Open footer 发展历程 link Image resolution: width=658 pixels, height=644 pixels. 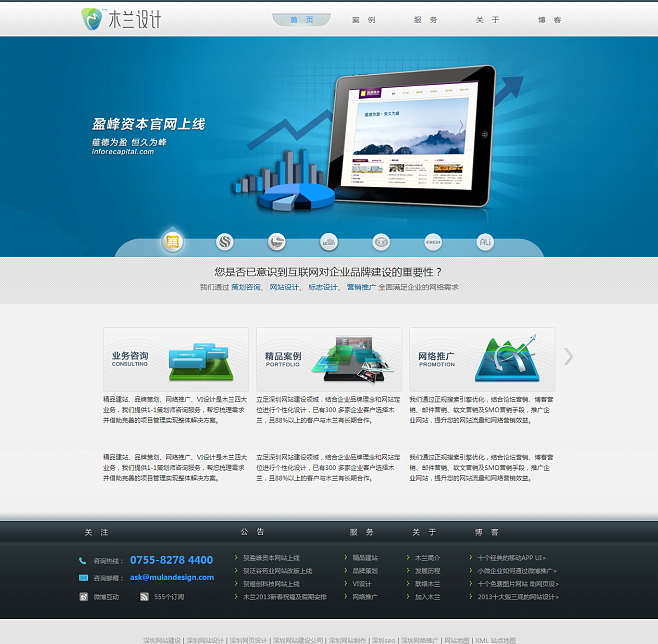[x=428, y=571]
